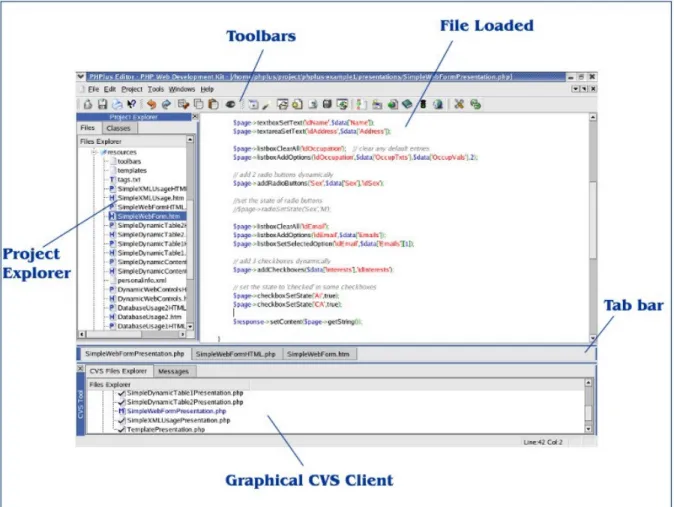Close the Project Explorer panel
Viewport: 674px width, 507px height.
click(195, 117)
